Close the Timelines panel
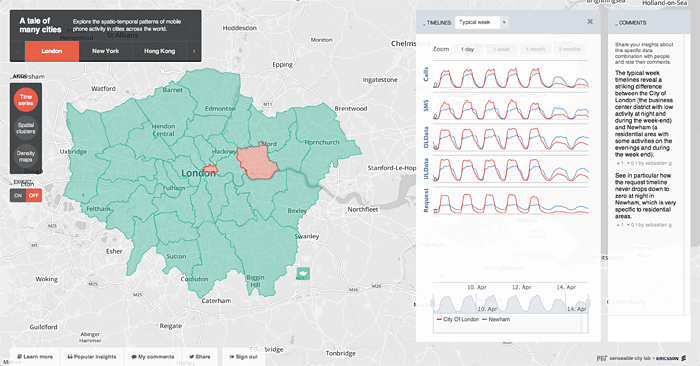This screenshot has height=366, width=700. point(590,21)
